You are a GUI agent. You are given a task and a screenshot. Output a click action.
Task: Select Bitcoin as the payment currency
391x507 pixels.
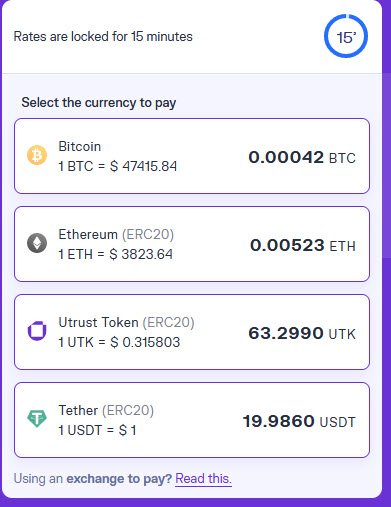pyautogui.click(x=192, y=156)
